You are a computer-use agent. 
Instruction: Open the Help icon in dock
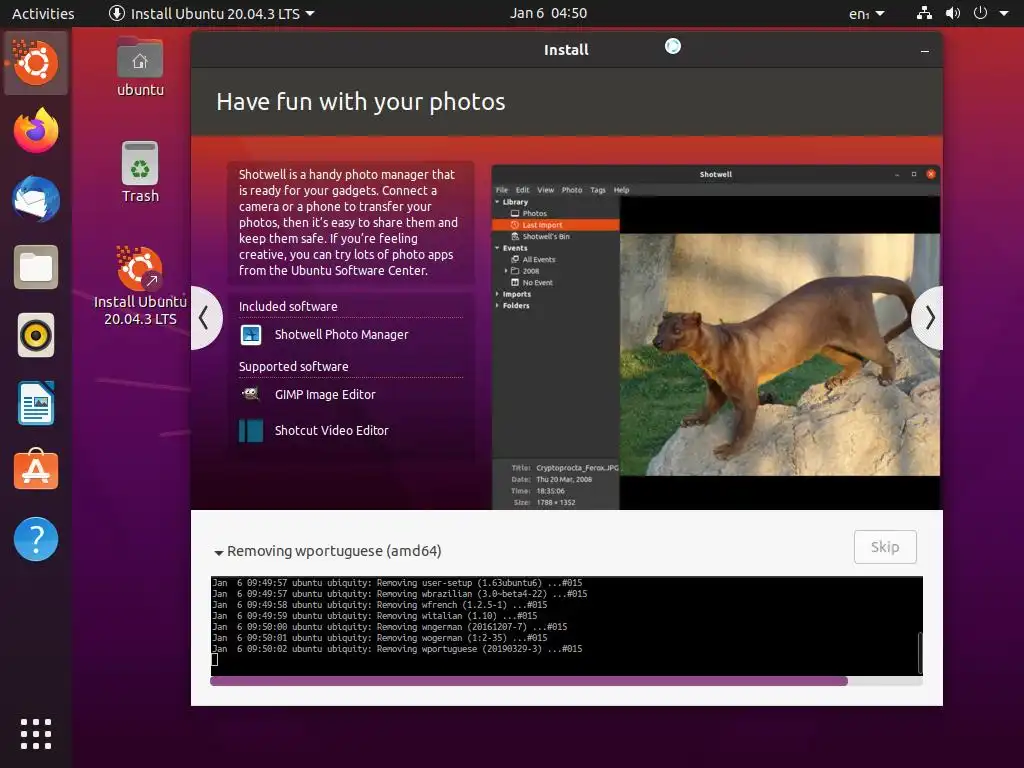[x=36, y=539]
